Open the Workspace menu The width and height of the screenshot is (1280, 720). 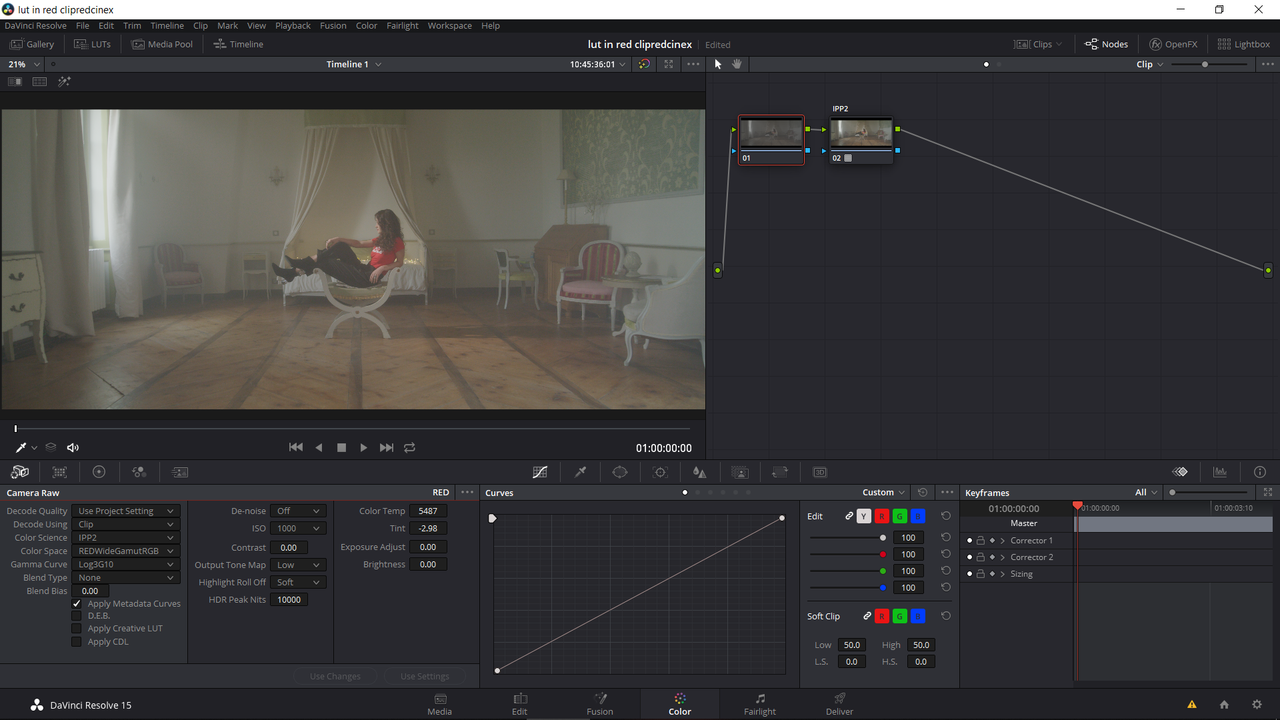449,26
